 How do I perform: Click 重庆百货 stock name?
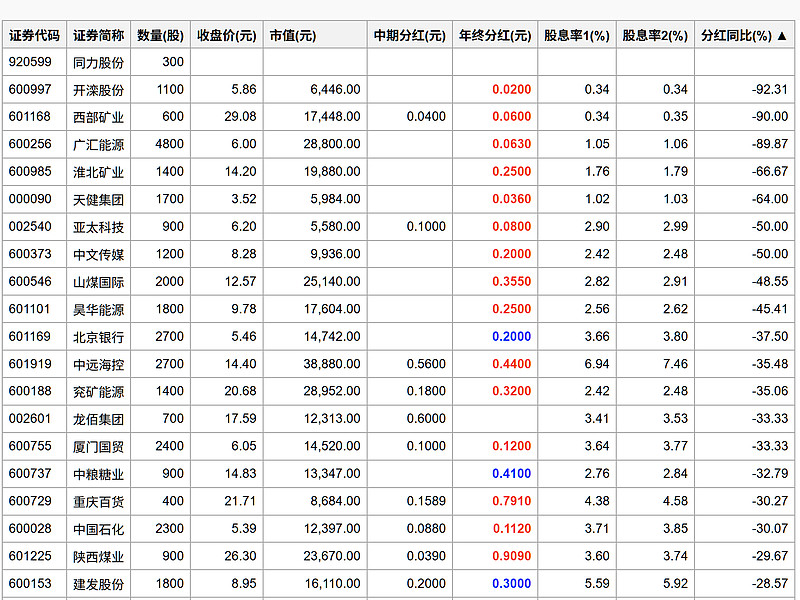click(98, 502)
